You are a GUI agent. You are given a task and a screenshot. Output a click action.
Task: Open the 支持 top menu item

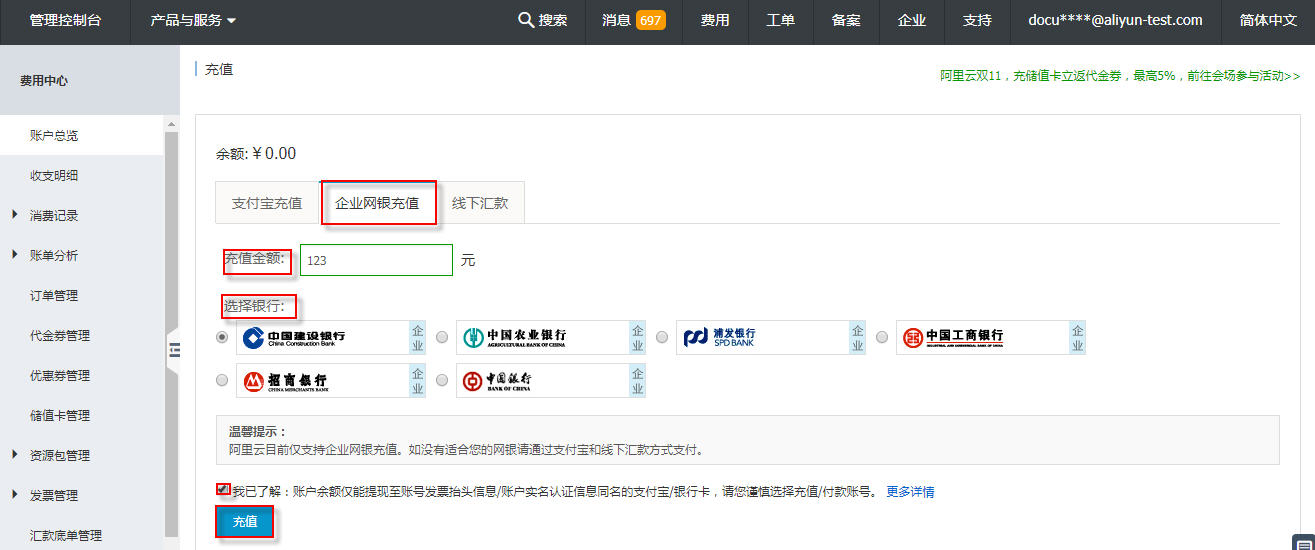click(977, 20)
